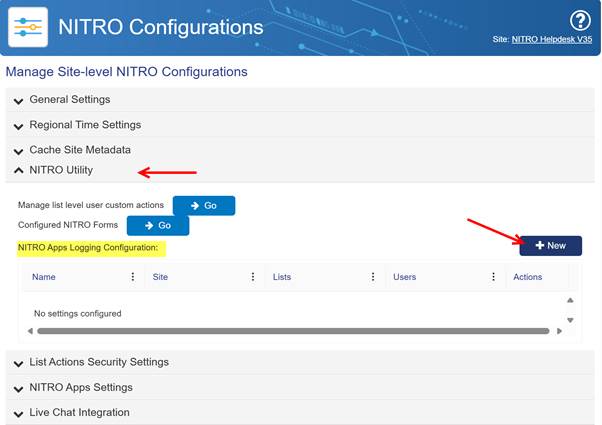Expand List Actions Security Settings
The image size is (602, 425).
point(98,362)
